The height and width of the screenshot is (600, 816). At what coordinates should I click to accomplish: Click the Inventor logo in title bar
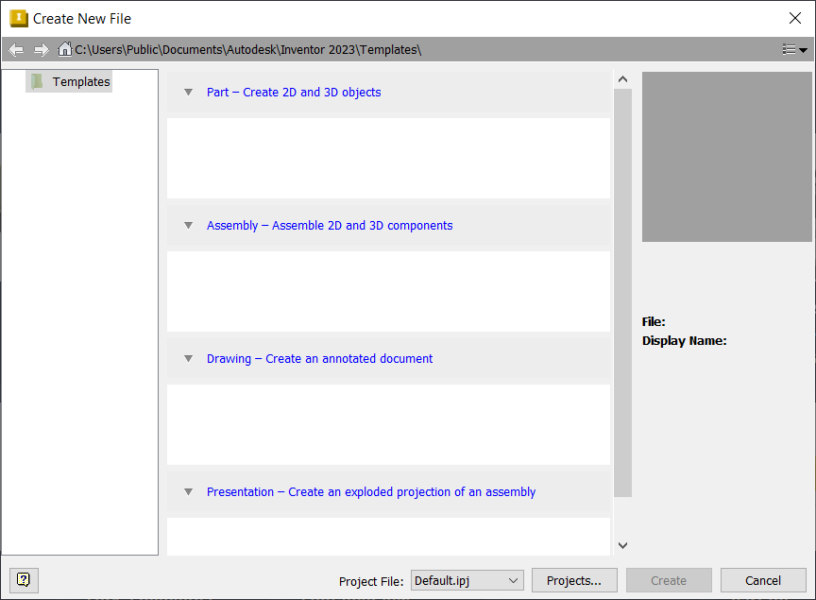[19, 18]
